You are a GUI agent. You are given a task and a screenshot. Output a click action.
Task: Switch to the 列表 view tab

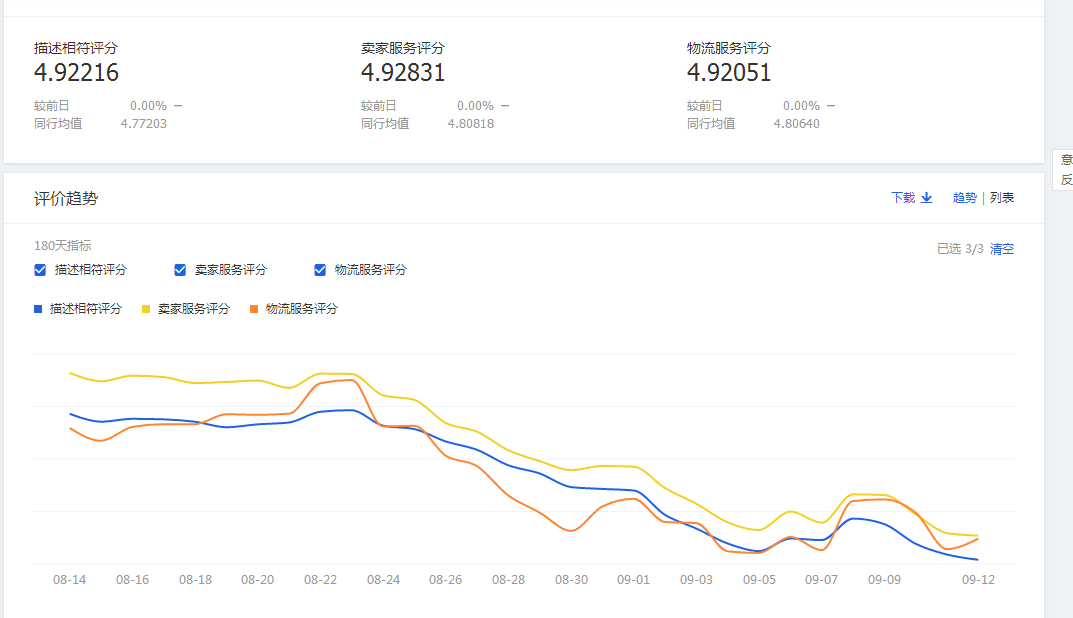[1002, 198]
